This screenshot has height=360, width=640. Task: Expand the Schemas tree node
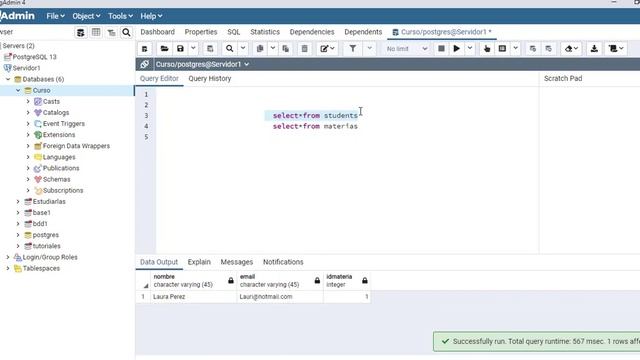[x=28, y=179]
